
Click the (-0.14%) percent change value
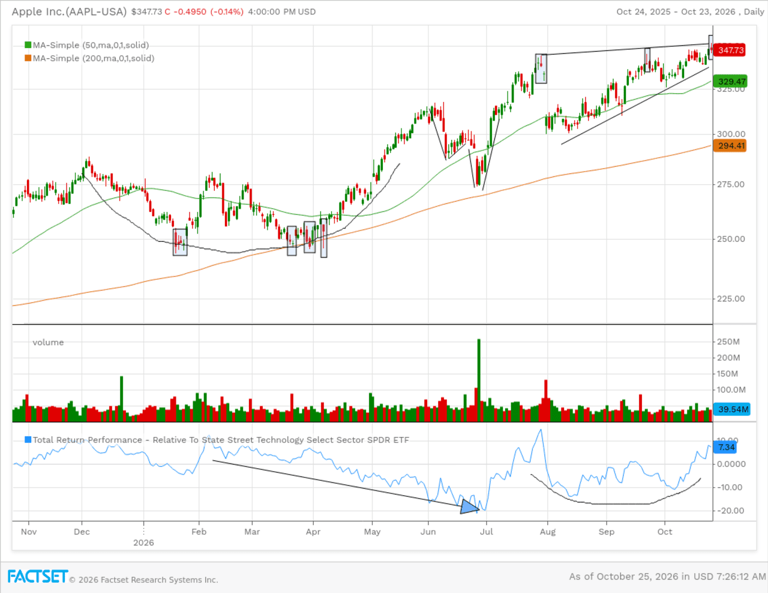(226, 12)
